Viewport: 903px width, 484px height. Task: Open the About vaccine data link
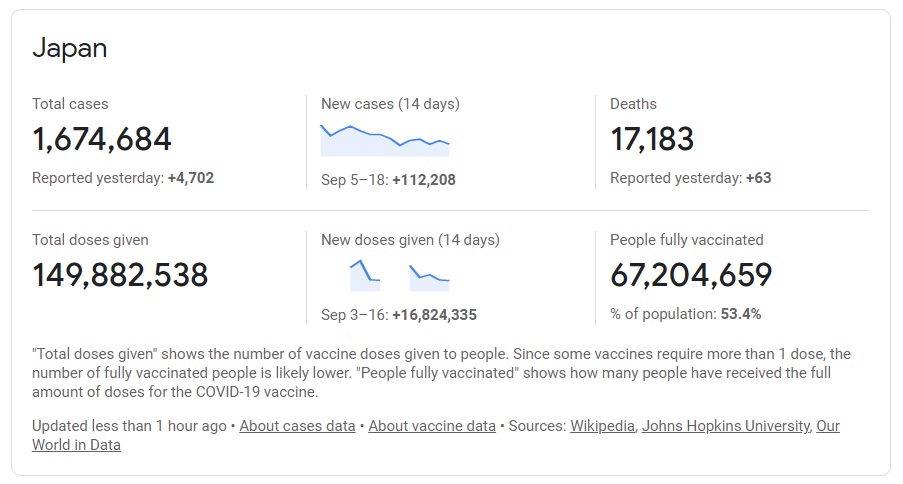[x=432, y=426]
